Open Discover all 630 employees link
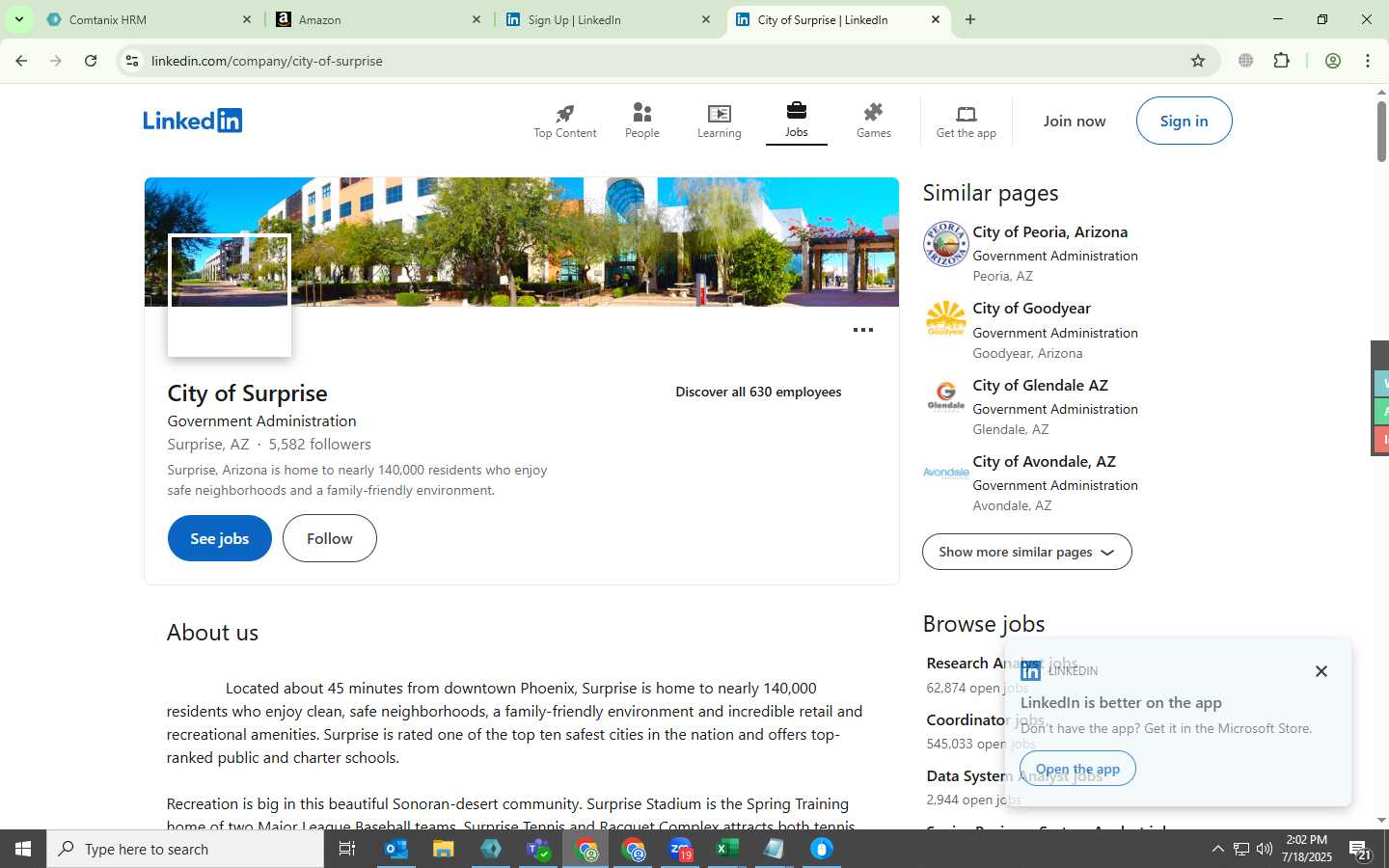This screenshot has width=1389, height=868. [x=758, y=392]
